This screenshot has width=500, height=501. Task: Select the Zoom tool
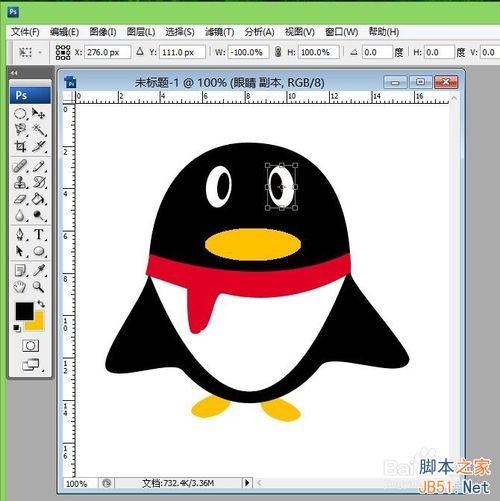[38, 287]
